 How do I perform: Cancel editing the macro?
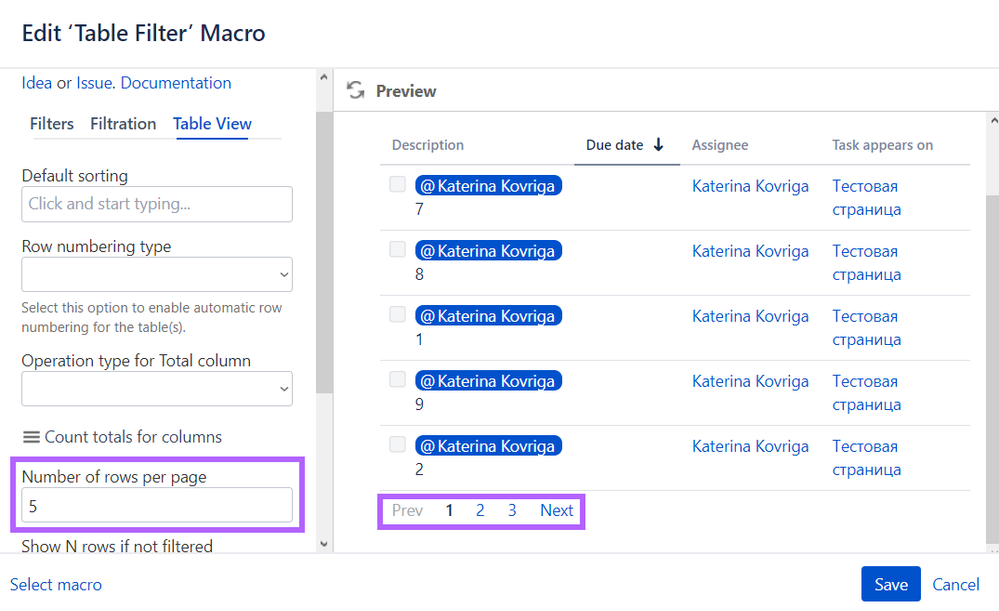pos(955,584)
